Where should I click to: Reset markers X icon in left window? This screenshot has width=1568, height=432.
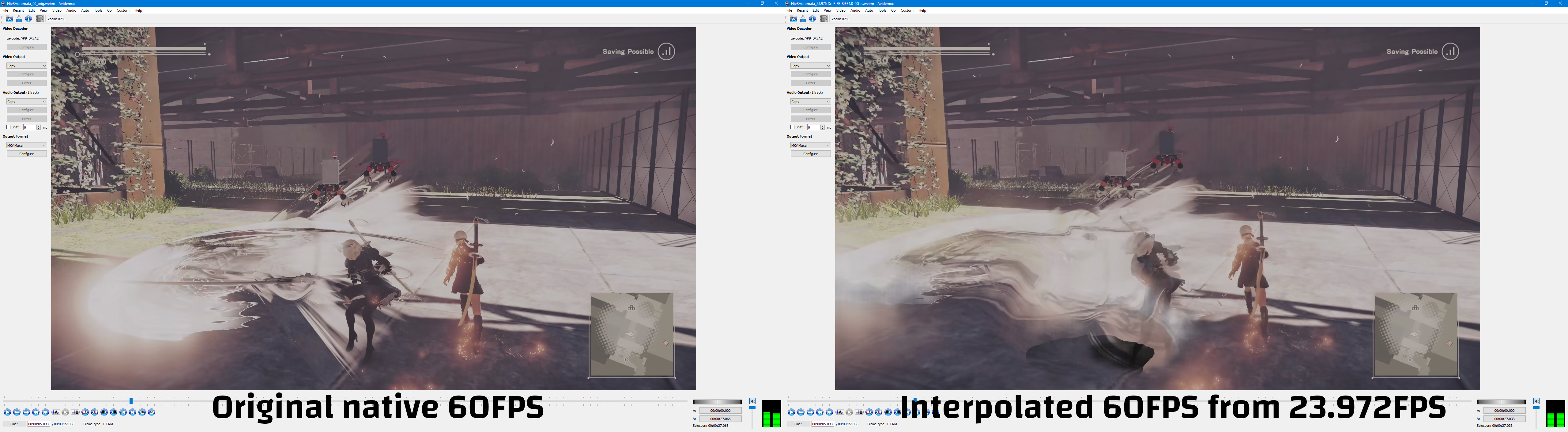[65, 412]
